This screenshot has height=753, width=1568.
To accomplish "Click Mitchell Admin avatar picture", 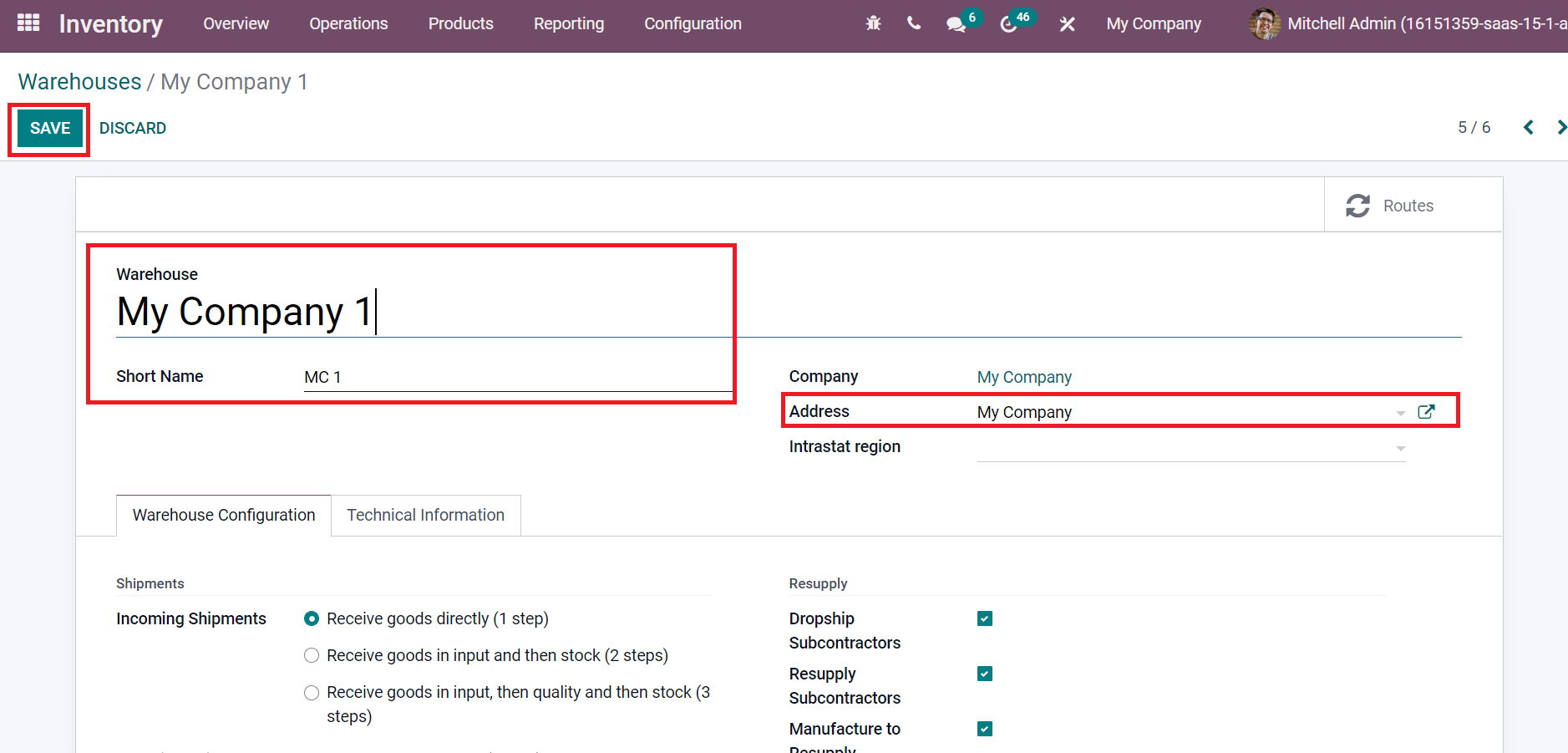I will point(1264,23).
